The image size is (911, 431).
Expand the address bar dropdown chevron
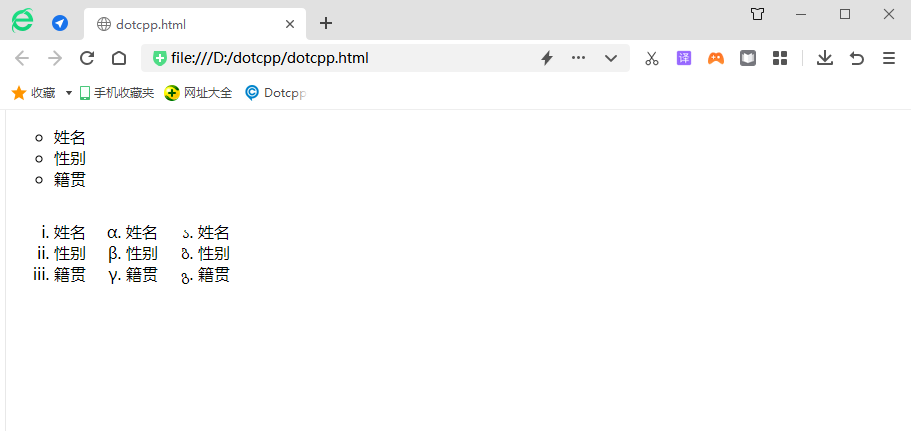pos(611,58)
